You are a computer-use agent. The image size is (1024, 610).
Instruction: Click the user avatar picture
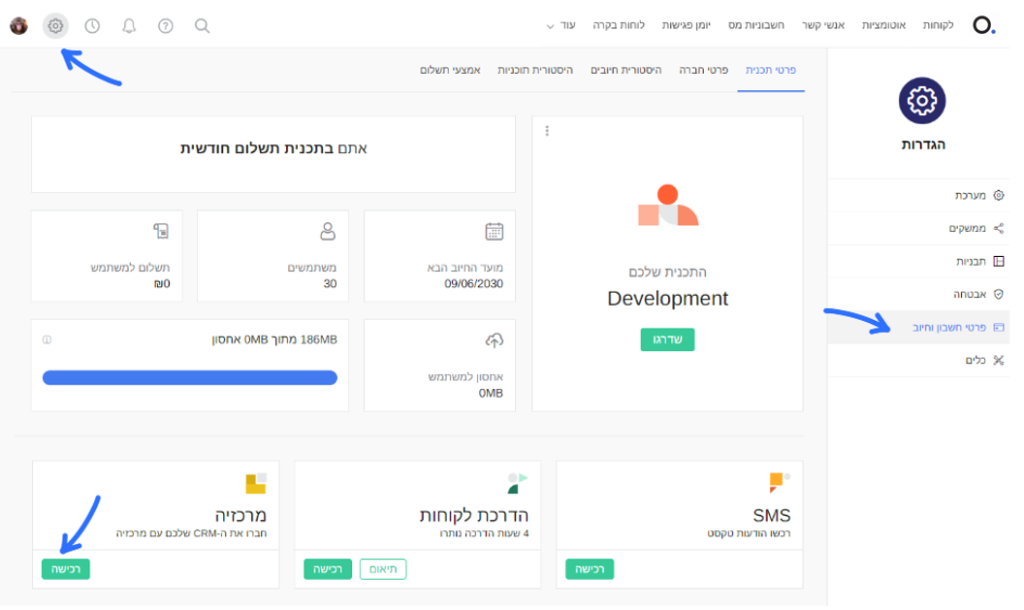pos(19,26)
